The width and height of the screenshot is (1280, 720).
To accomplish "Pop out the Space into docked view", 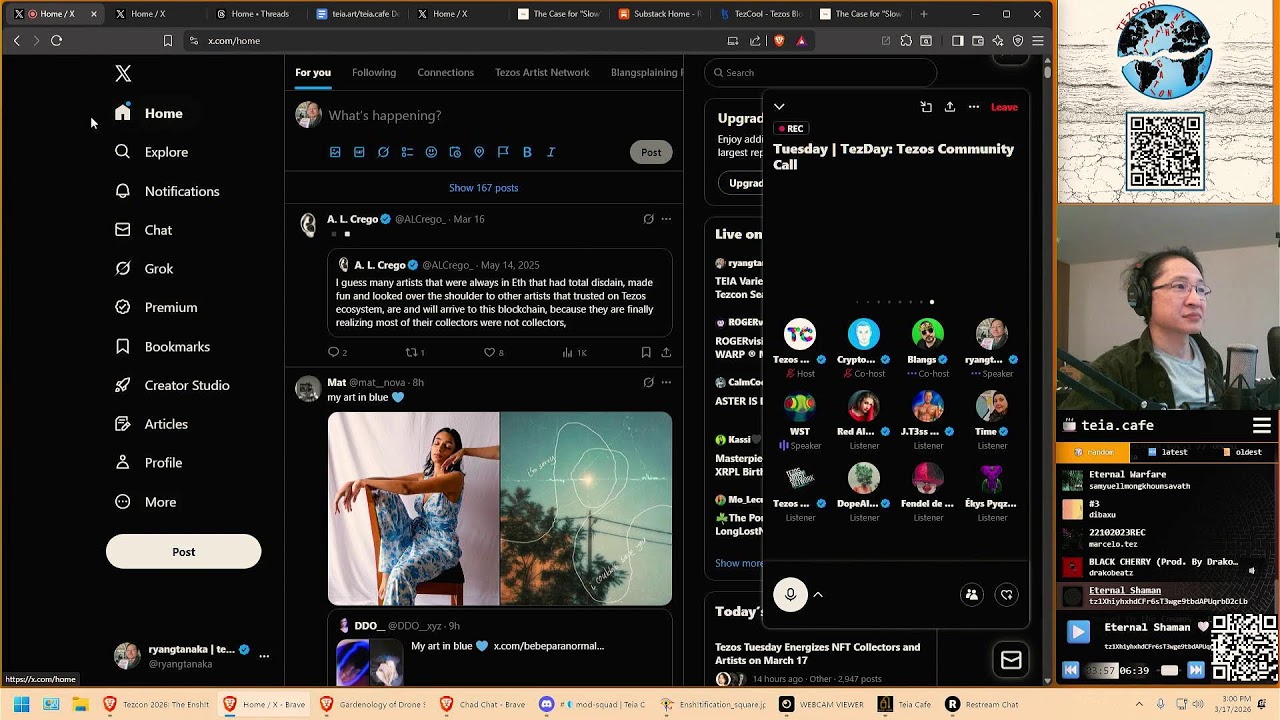I will pos(926,107).
